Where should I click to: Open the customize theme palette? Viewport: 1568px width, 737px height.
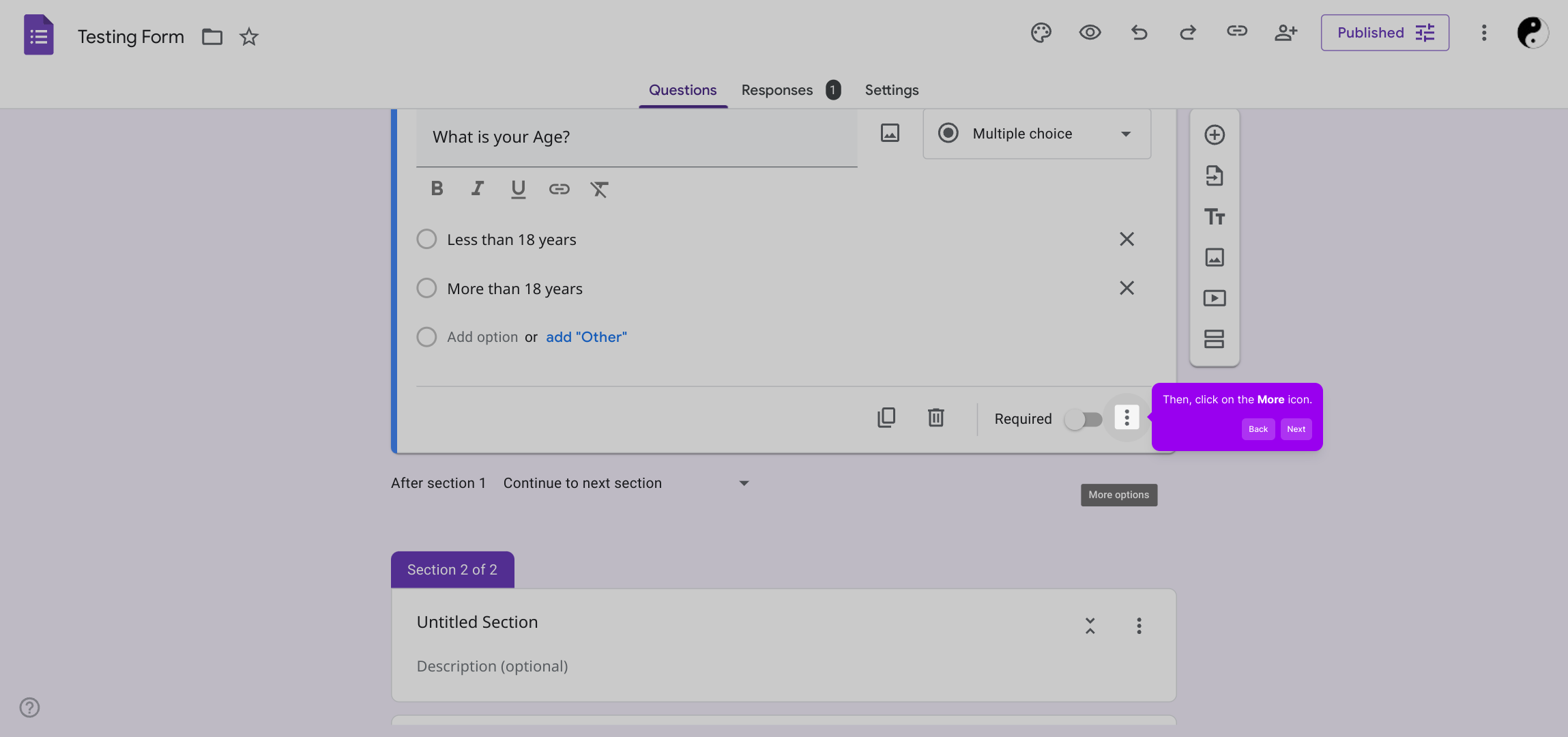pyautogui.click(x=1041, y=33)
